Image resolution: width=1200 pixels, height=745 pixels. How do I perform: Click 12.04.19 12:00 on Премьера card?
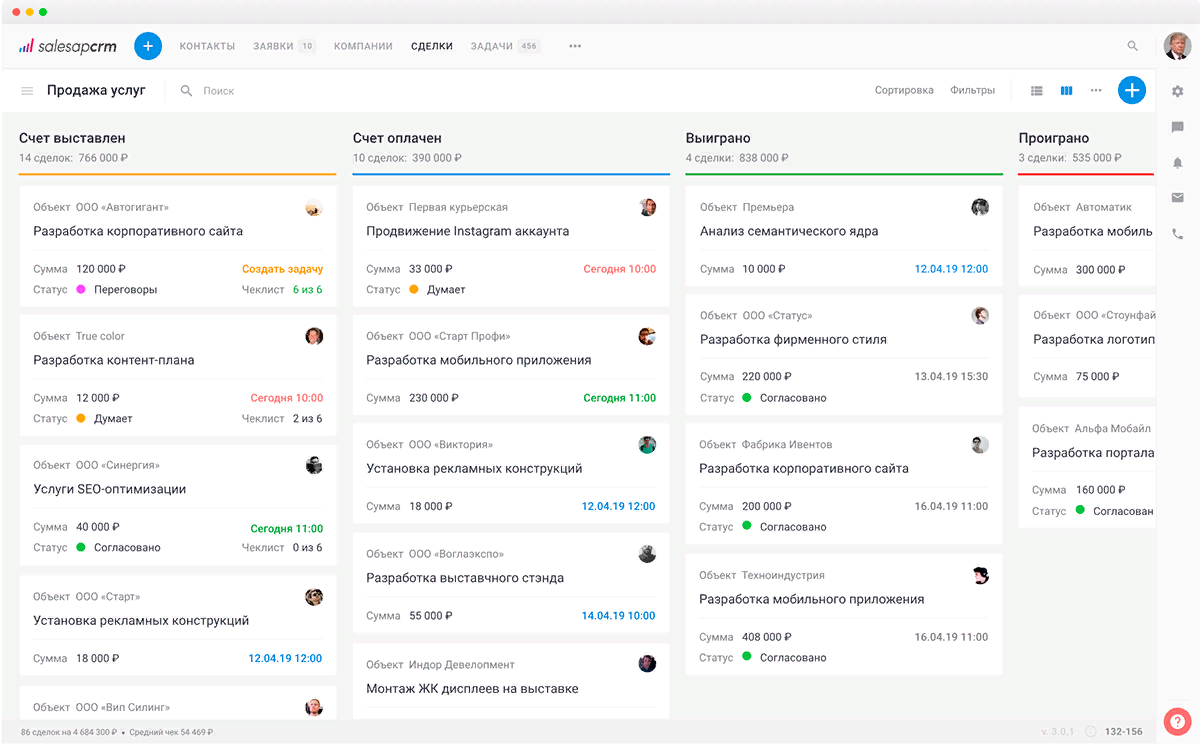pyautogui.click(x=951, y=269)
